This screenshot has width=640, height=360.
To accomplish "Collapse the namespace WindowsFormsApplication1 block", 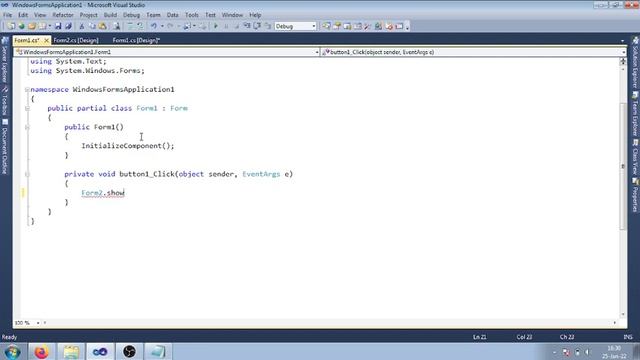I will (27, 90).
